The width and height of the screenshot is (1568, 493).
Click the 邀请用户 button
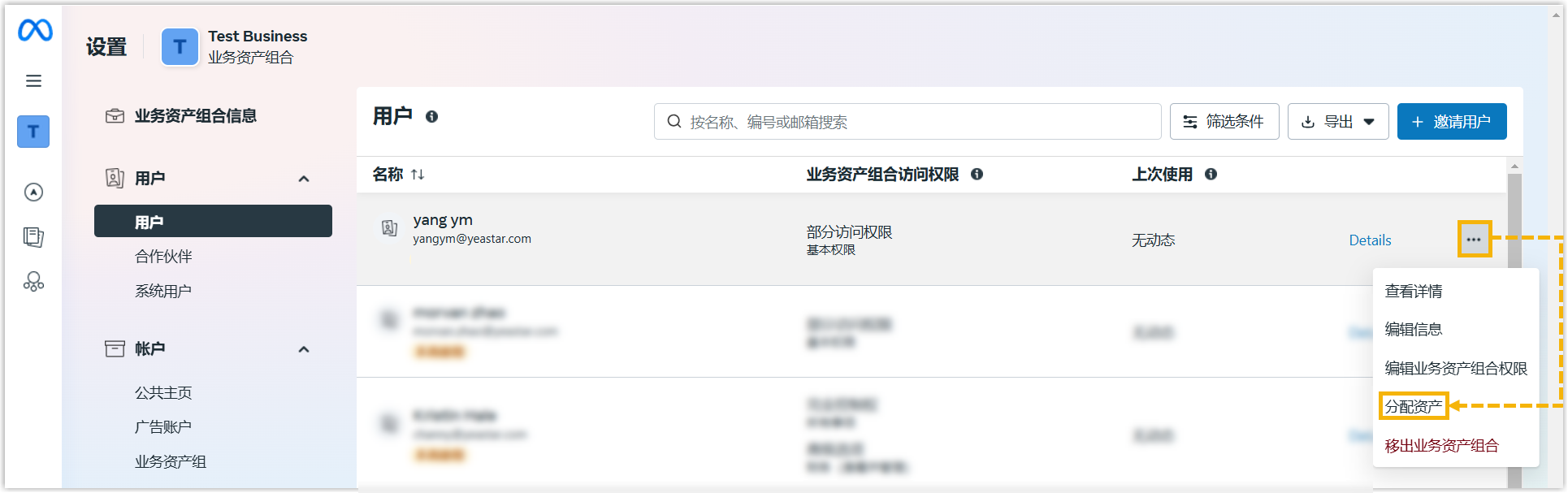1451,122
